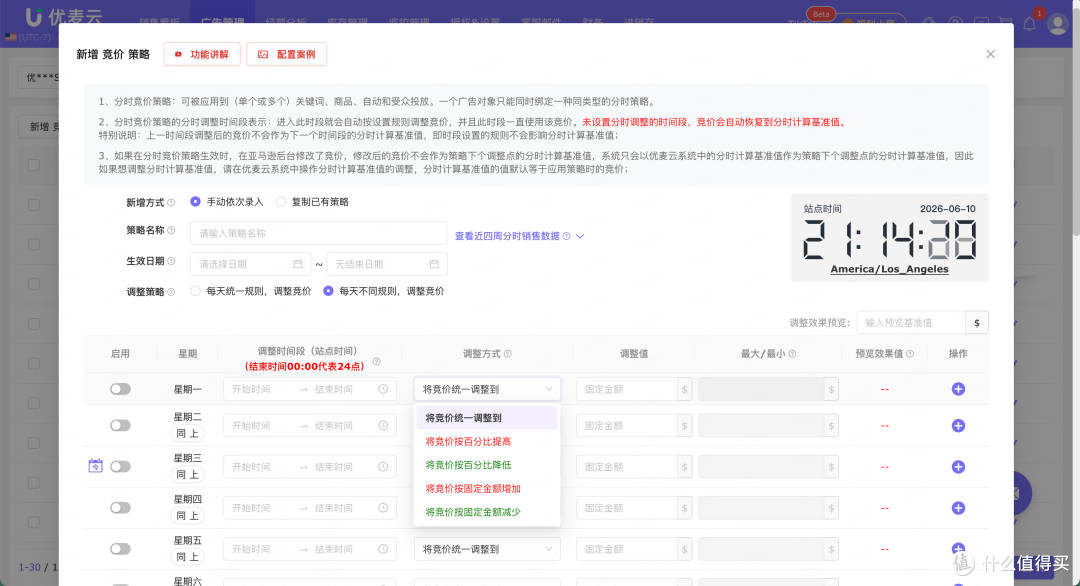
Task: Choose 将竞价统一调整到 from the dropdown list
Action: pyautogui.click(x=487, y=418)
